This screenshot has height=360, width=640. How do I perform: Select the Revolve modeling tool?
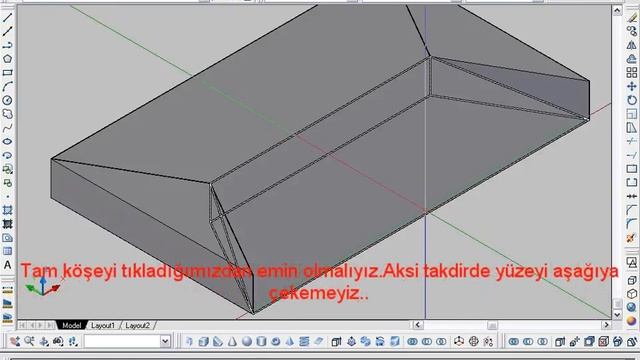click(x=380, y=341)
